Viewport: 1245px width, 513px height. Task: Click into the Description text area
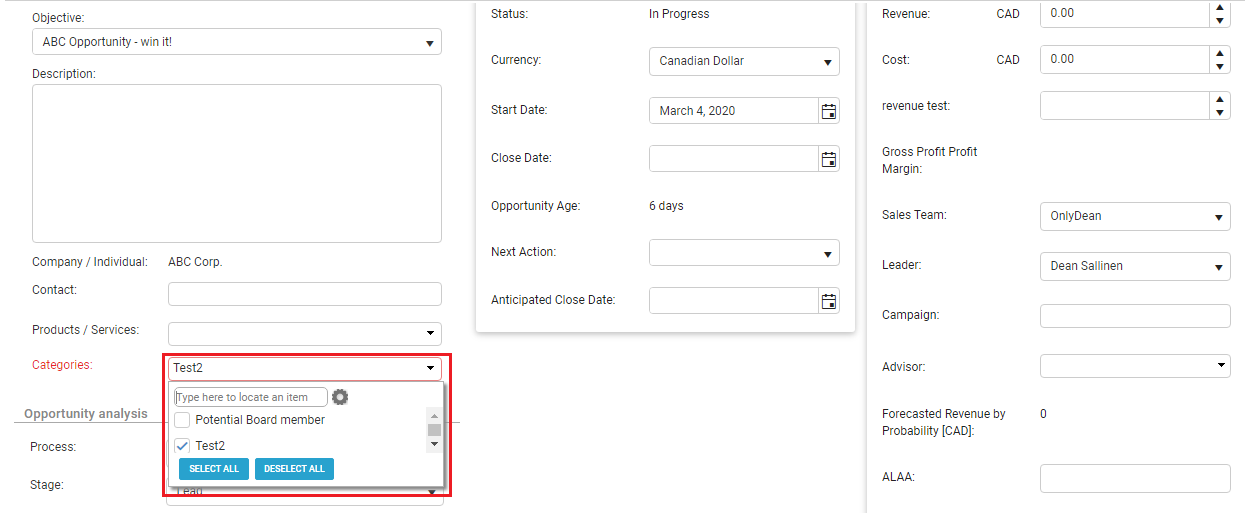pos(237,163)
